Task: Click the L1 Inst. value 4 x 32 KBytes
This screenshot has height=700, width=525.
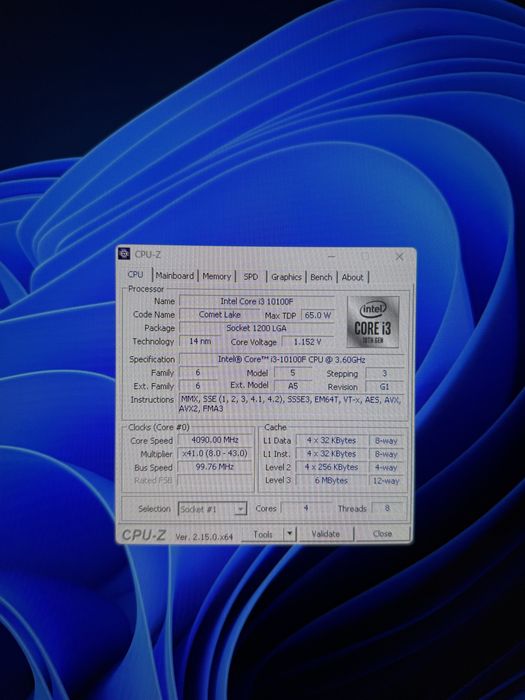Action: 331,454
